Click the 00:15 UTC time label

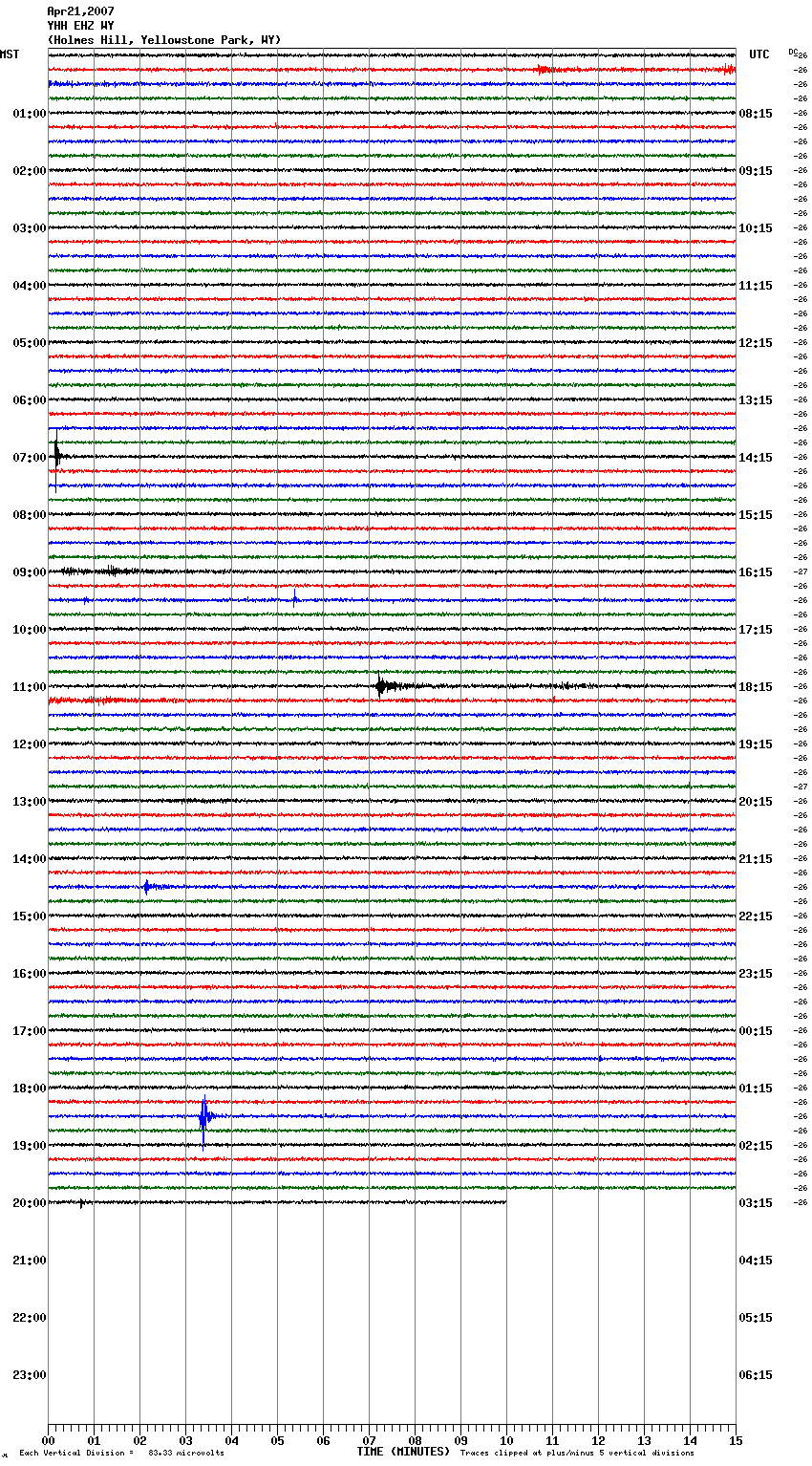(x=756, y=1031)
